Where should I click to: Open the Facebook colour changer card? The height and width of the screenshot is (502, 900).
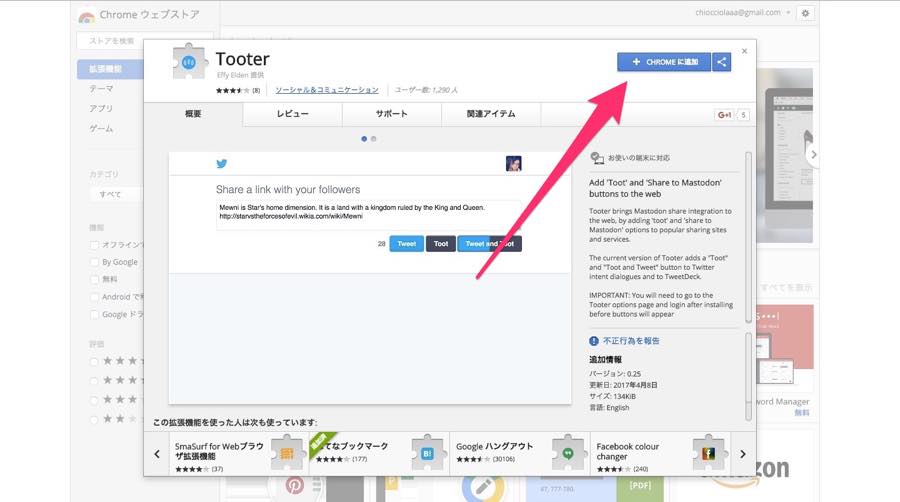(660, 454)
